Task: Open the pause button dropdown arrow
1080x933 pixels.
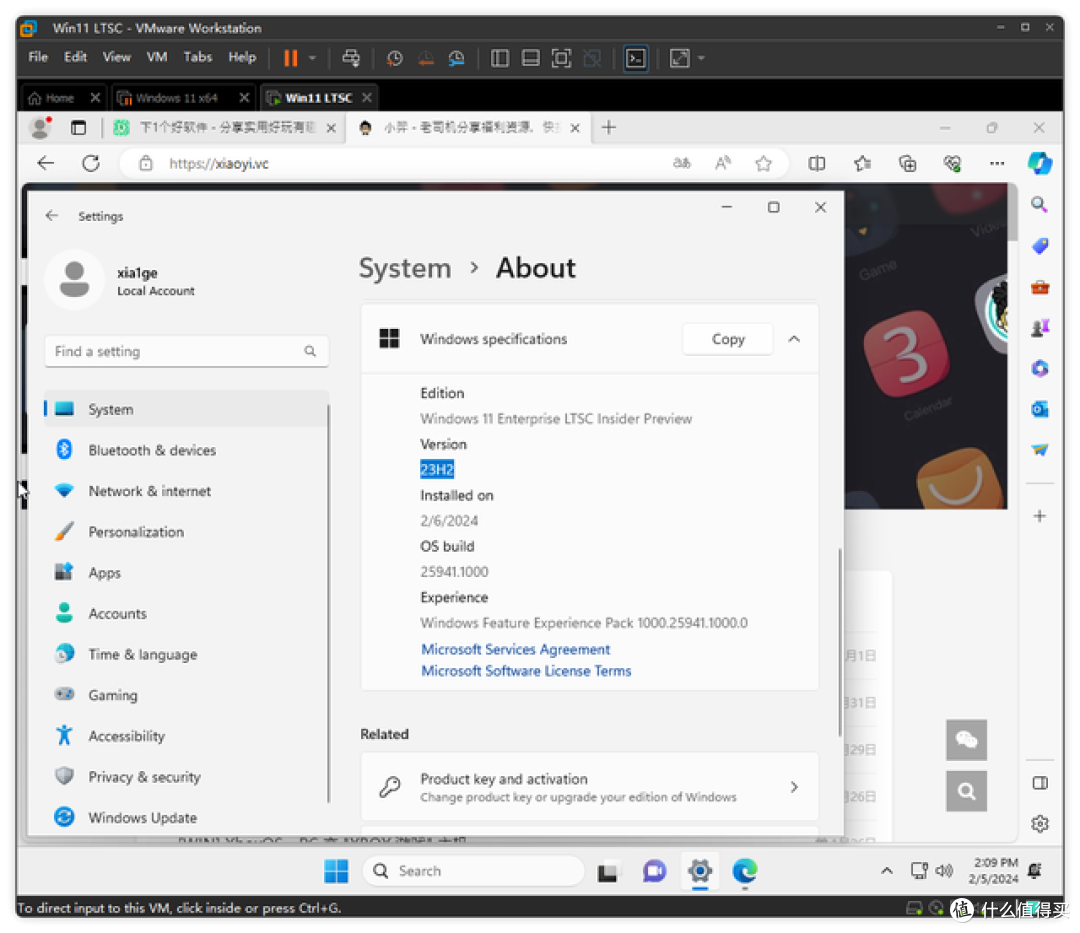Action: click(x=312, y=59)
